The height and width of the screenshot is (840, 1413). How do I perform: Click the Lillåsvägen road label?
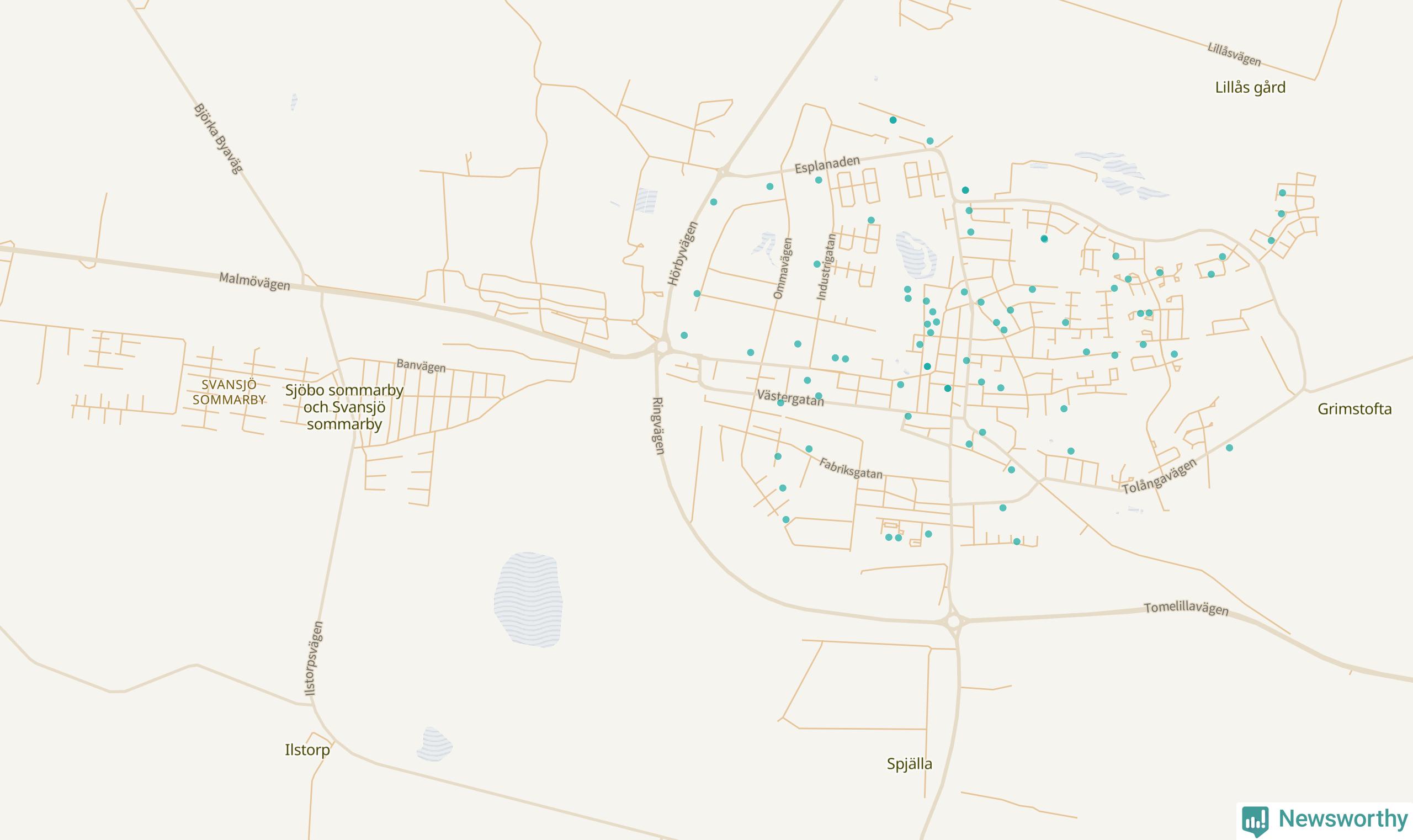point(1234,54)
